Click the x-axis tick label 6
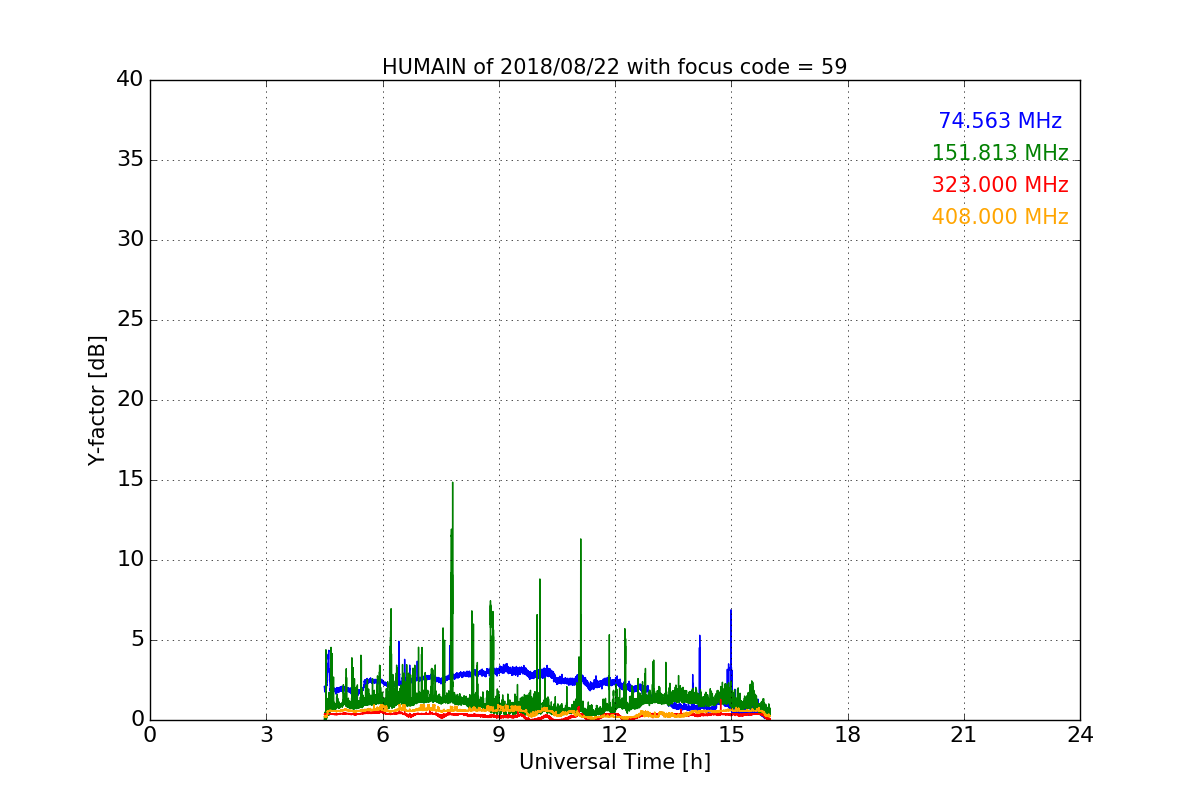Viewport: 1200px width, 800px height. click(x=382, y=735)
